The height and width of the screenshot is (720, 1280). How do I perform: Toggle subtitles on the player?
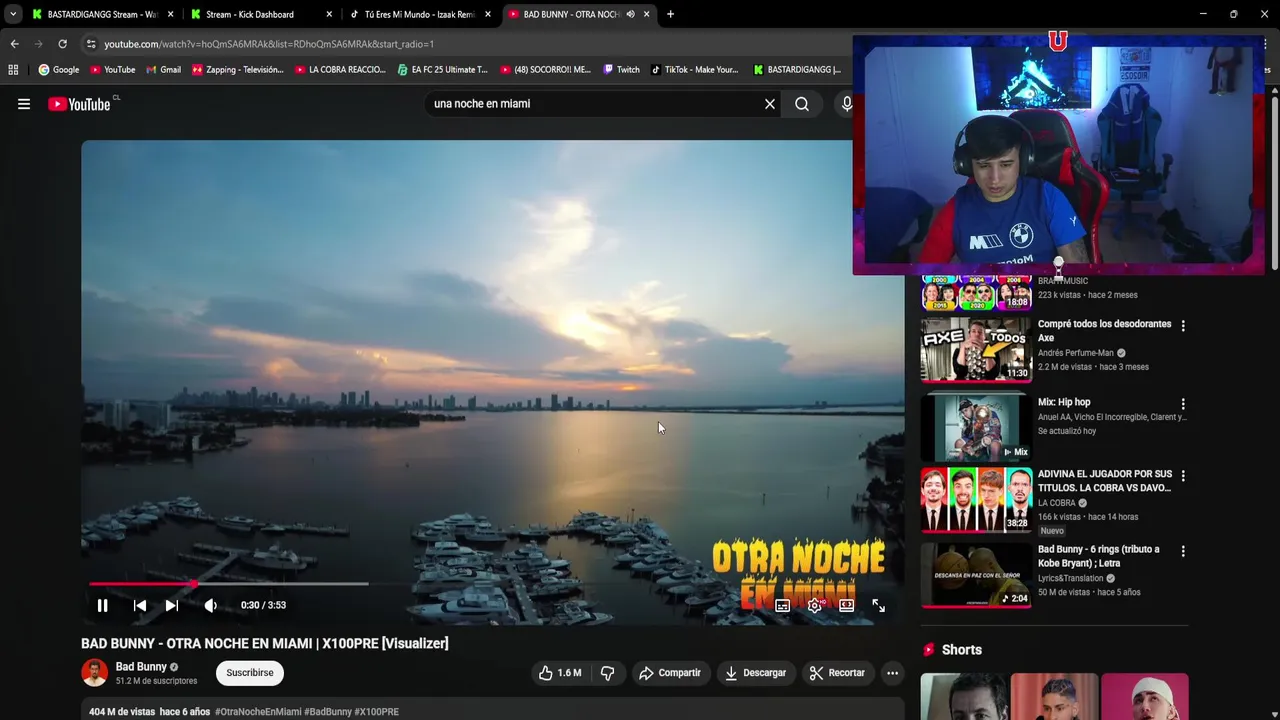pos(783,605)
